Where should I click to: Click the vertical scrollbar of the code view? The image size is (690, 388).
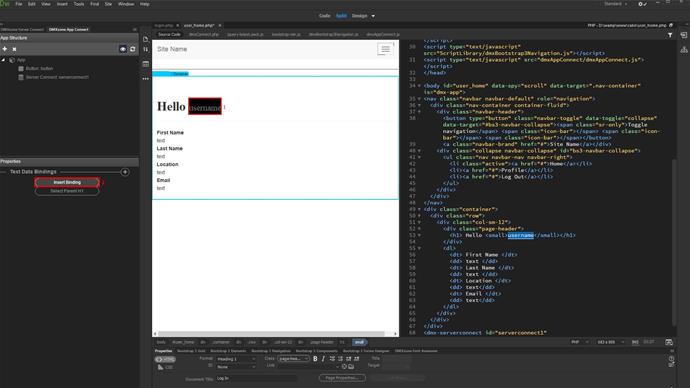tap(674, 241)
